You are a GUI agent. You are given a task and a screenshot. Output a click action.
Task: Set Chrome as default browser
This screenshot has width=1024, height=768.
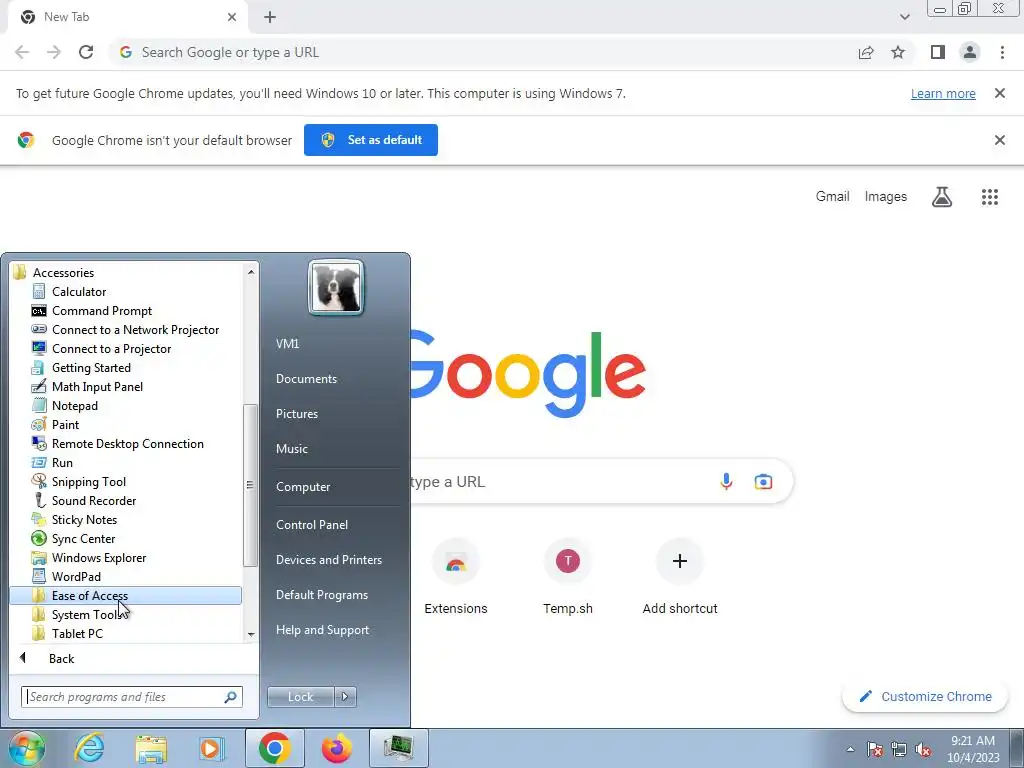click(371, 140)
